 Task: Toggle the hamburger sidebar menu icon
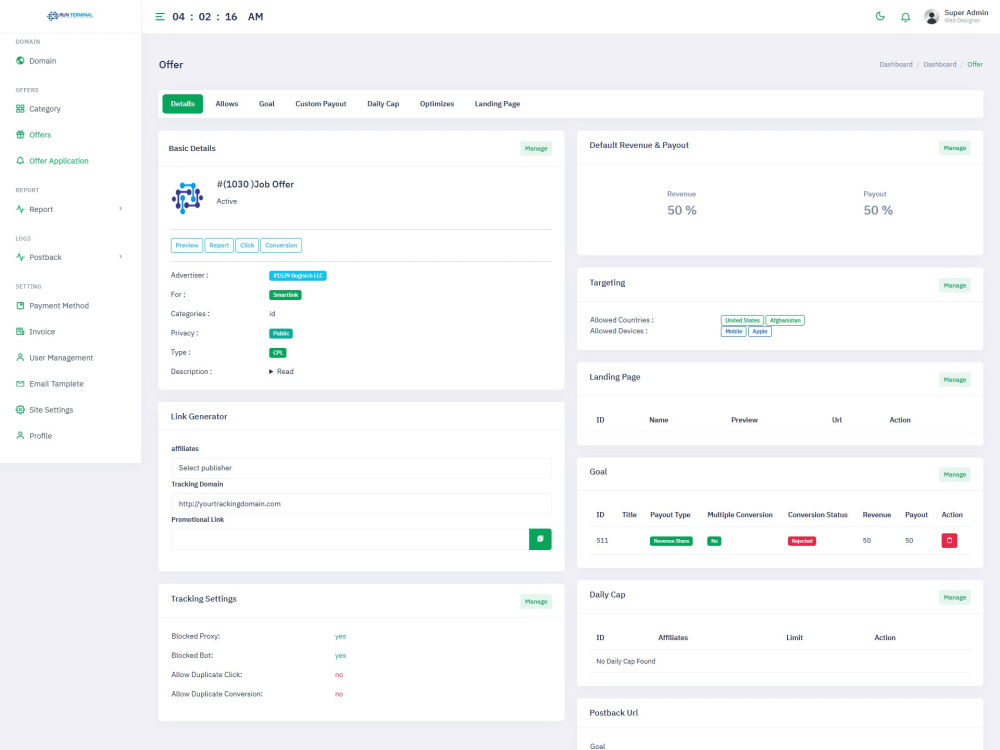click(x=159, y=17)
